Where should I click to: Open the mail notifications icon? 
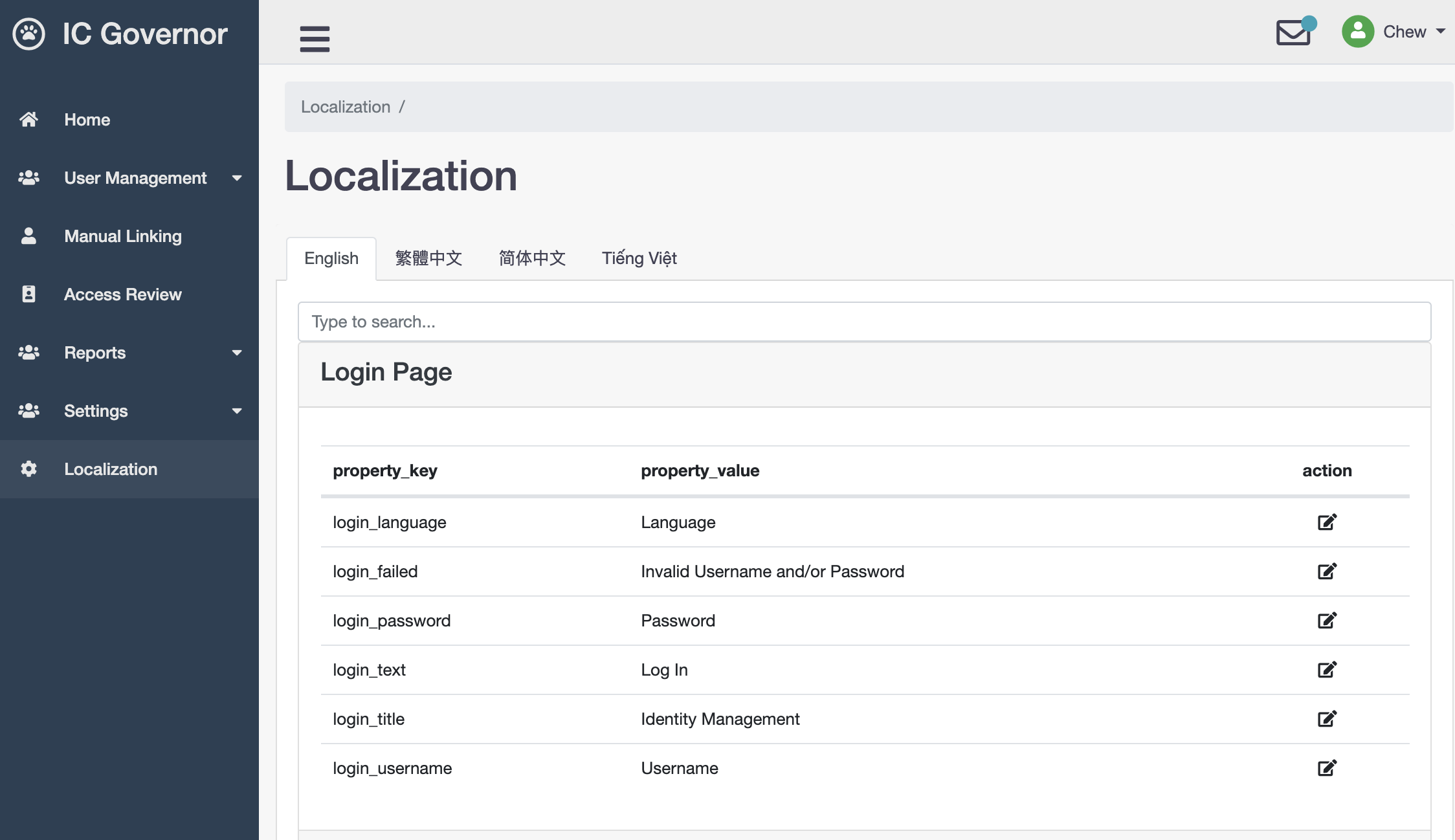[1293, 32]
